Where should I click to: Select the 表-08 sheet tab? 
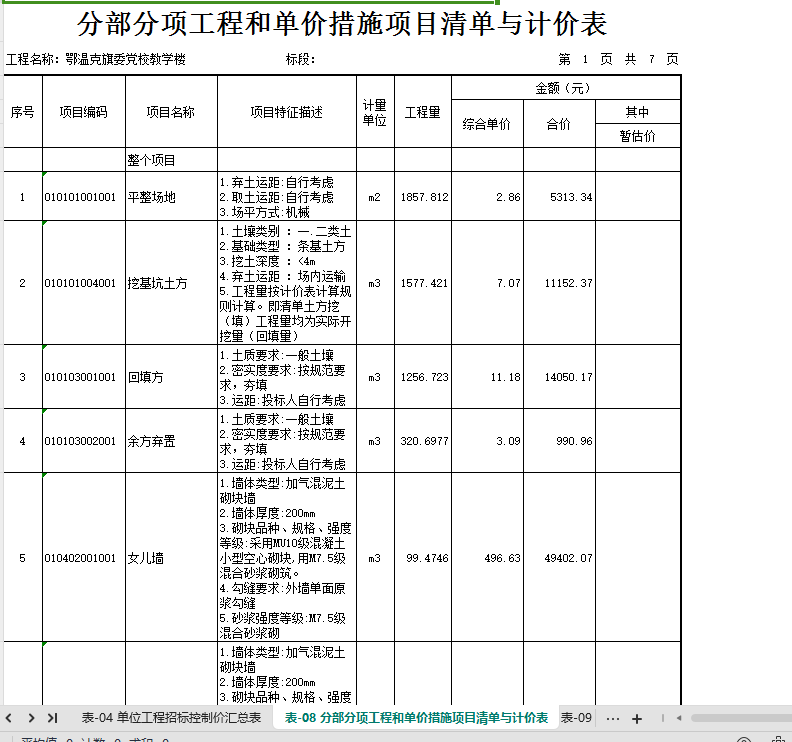pyautogui.click(x=416, y=718)
